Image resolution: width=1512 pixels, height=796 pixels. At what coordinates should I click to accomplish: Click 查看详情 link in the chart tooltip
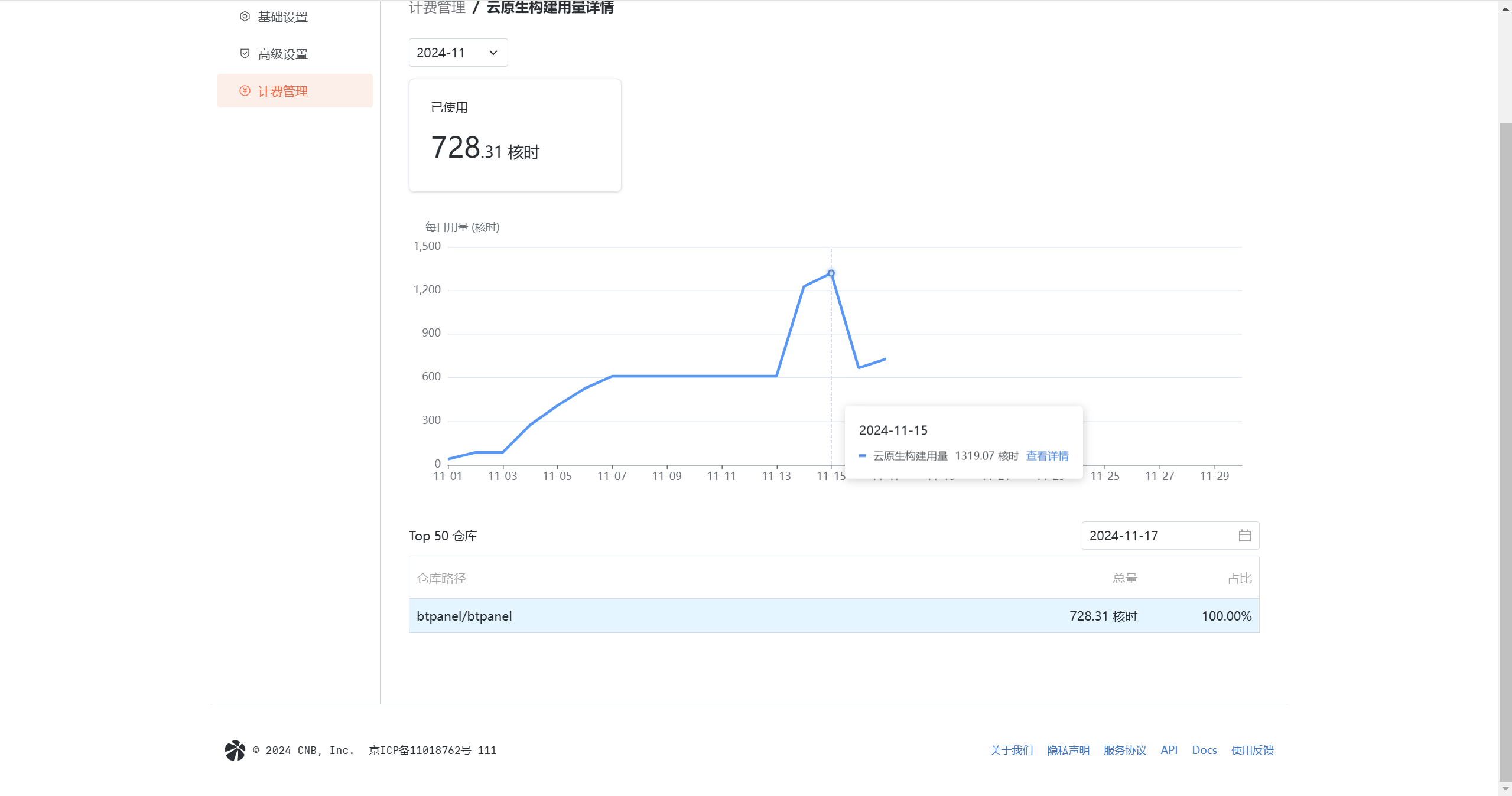tap(1047, 456)
